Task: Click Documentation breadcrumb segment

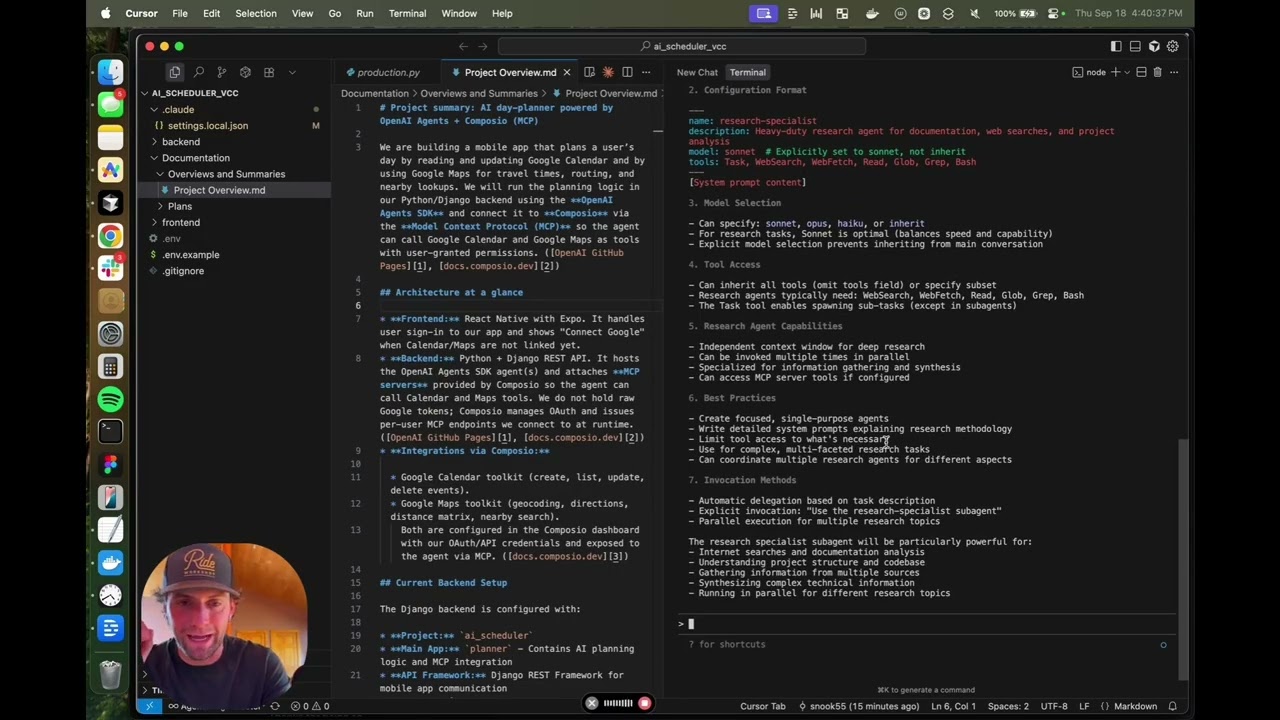Action: (375, 93)
